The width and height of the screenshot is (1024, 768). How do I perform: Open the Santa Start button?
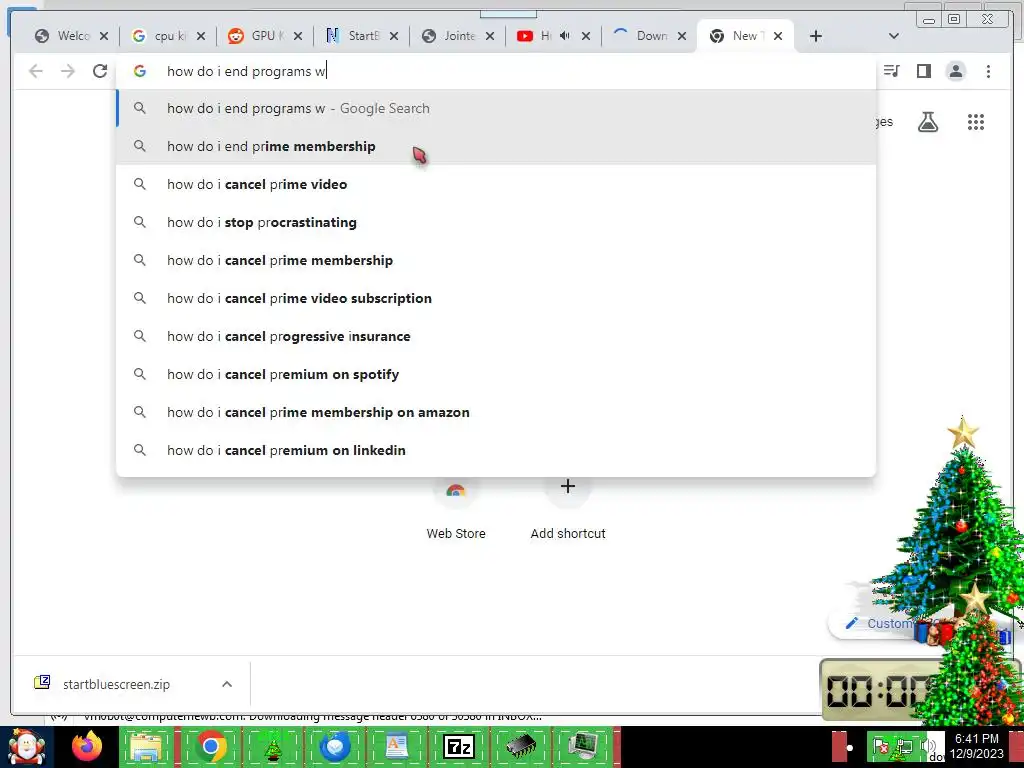(26, 748)
